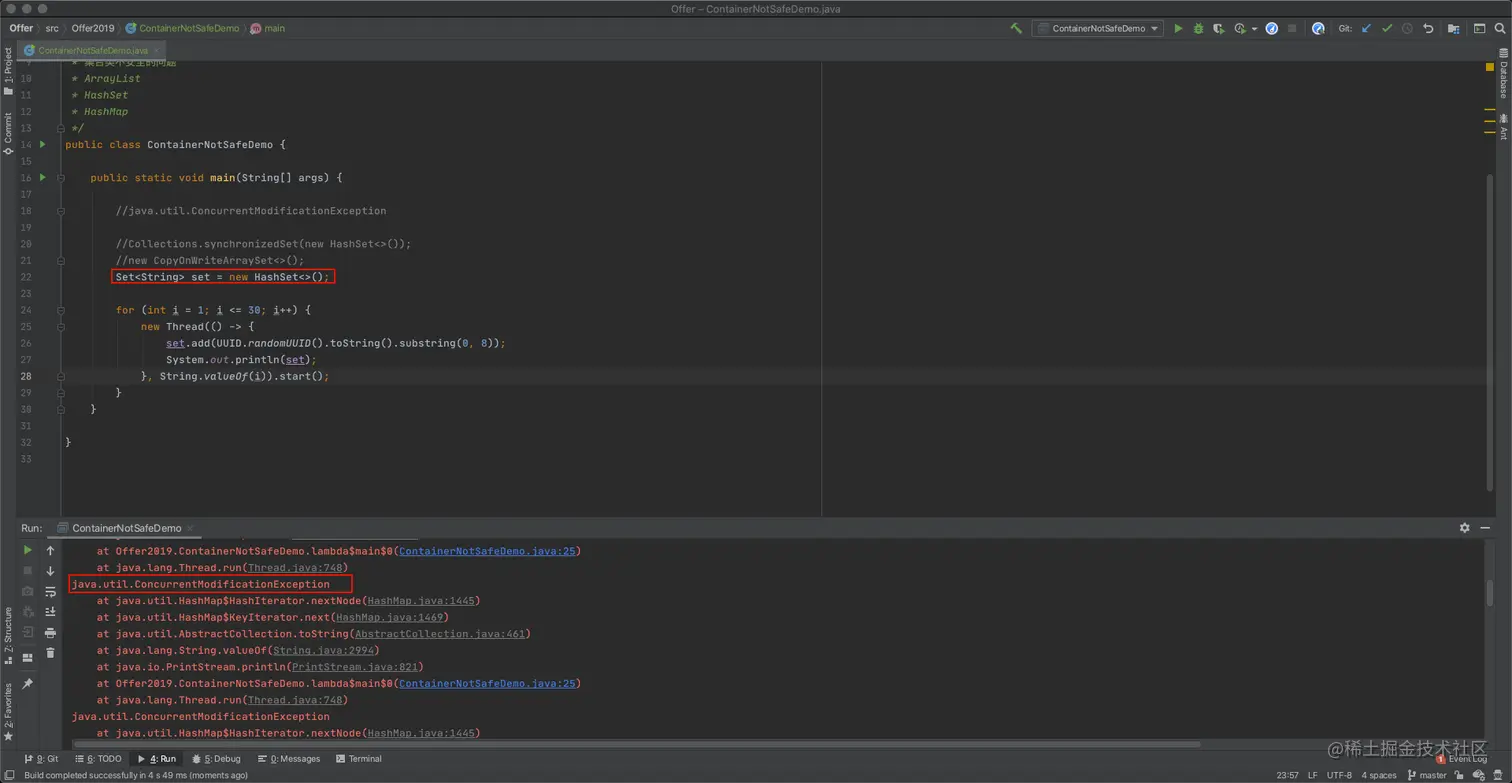Open the Z: Structure side panel

8,636
